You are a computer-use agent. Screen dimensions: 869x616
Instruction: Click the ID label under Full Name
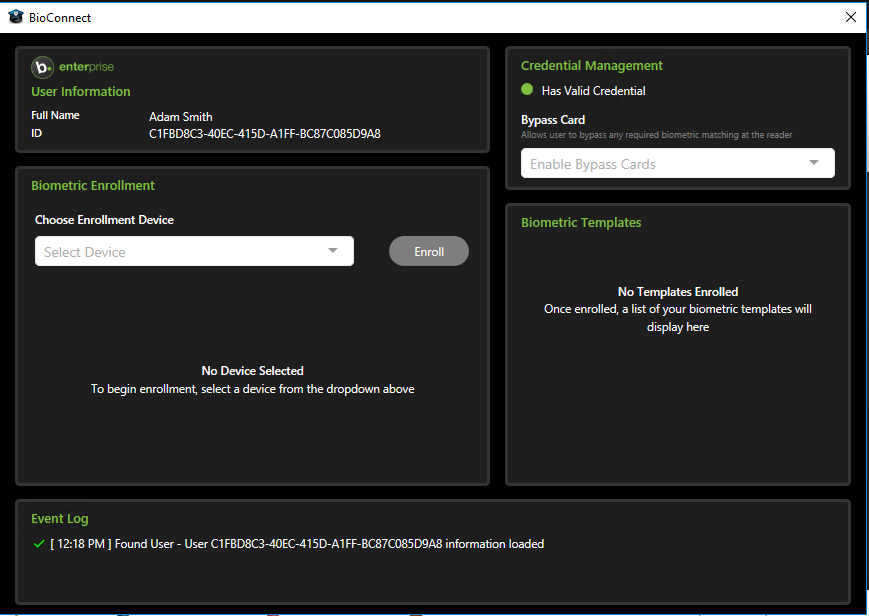[37, 133]
